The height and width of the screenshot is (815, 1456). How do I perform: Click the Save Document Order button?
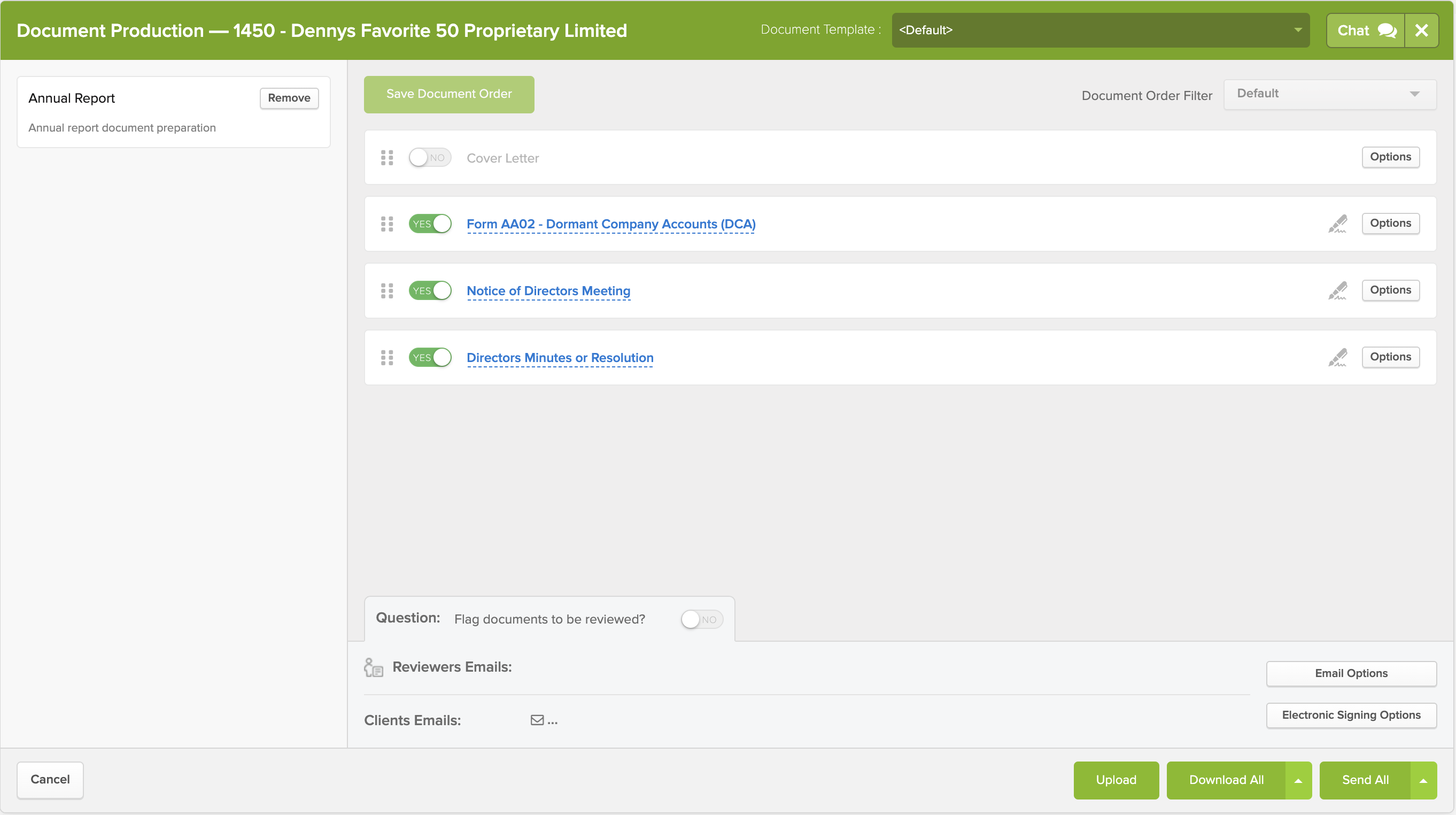click(x=449, y=95)
